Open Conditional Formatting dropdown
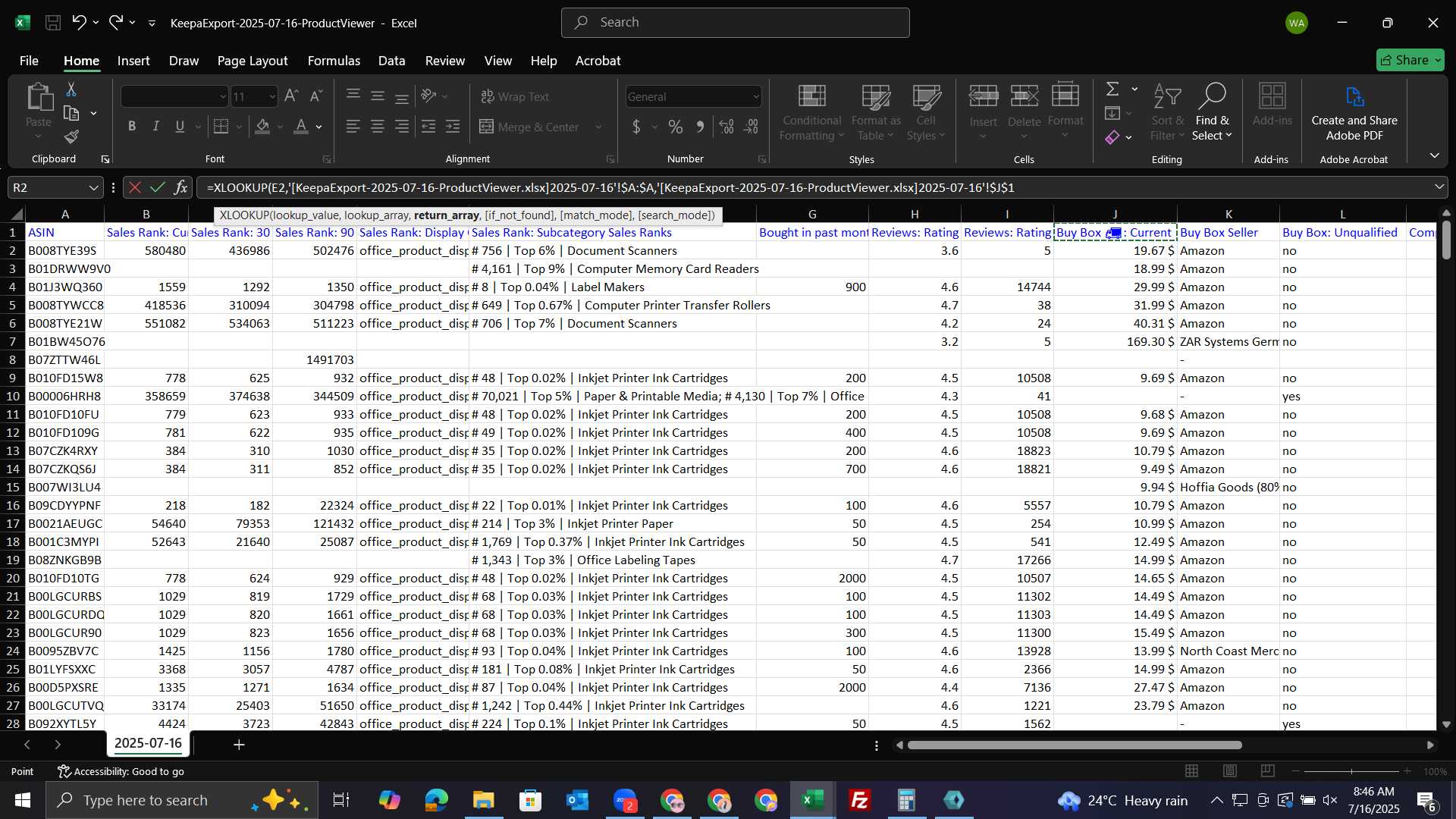This screenshot has width=1456, height=819. click(811, 112)
